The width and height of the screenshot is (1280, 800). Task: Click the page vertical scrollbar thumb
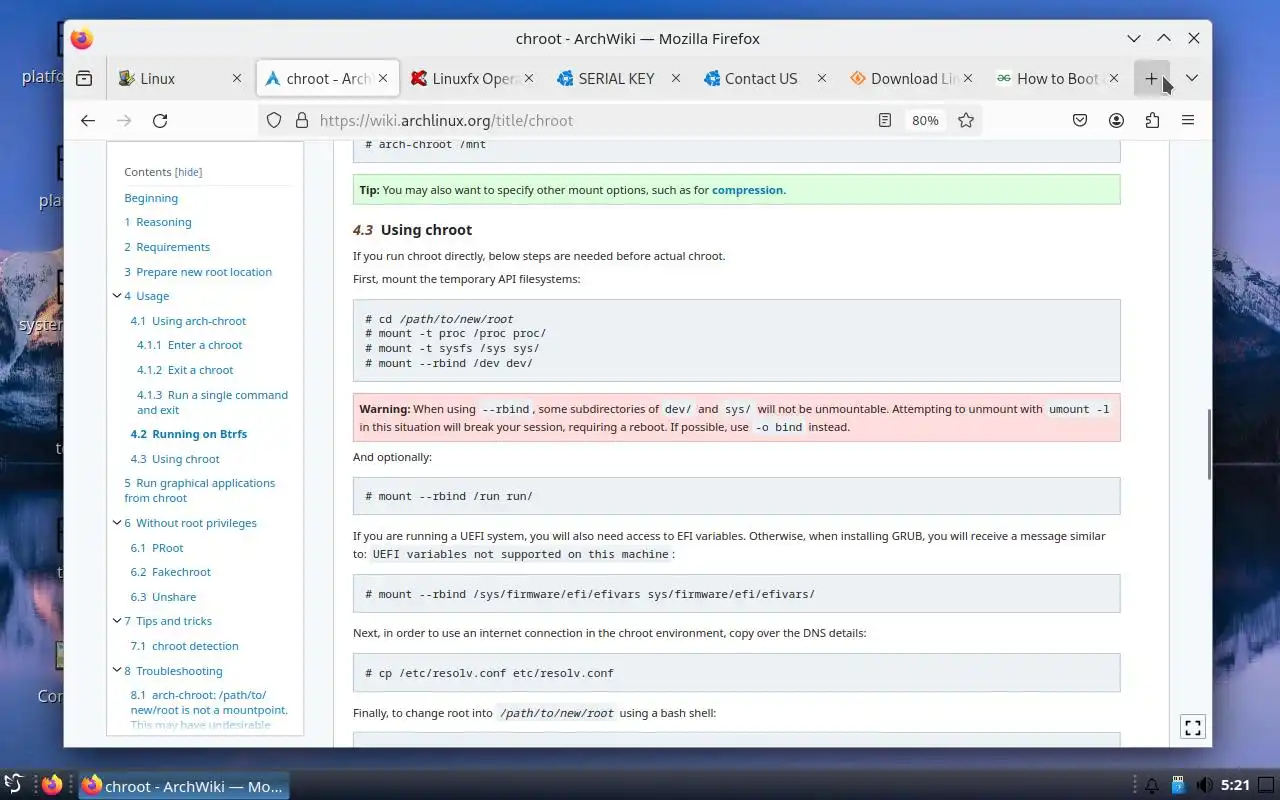click(x=1210, y=444)
